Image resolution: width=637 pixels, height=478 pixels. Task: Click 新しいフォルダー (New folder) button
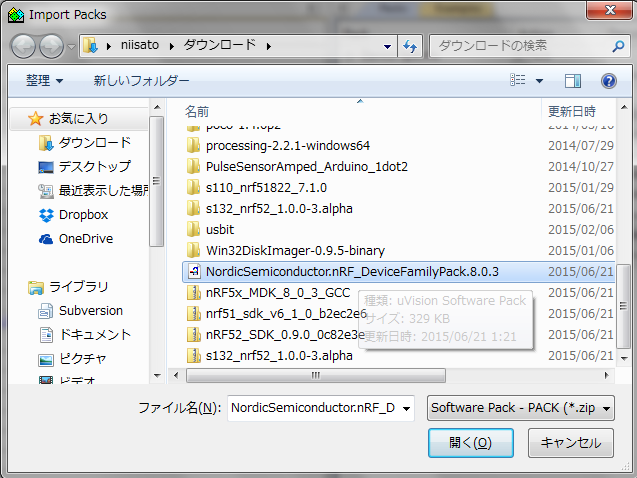click(x=141, y=80)
